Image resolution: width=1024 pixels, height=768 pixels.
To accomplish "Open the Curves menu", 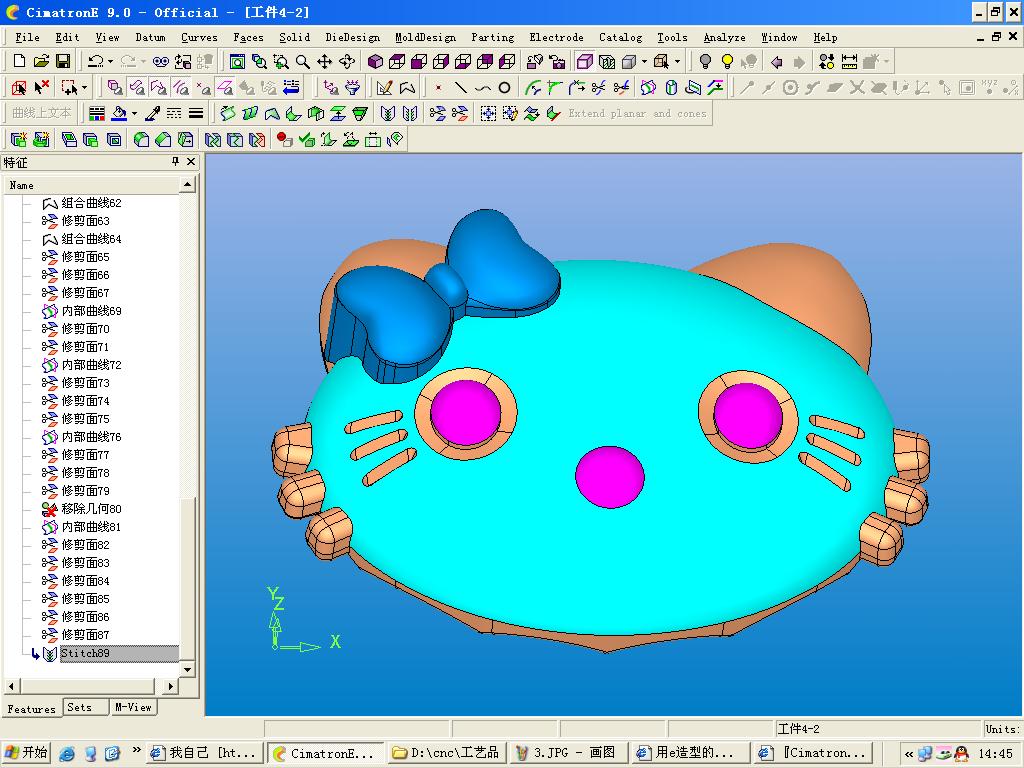I will (199, 37).
